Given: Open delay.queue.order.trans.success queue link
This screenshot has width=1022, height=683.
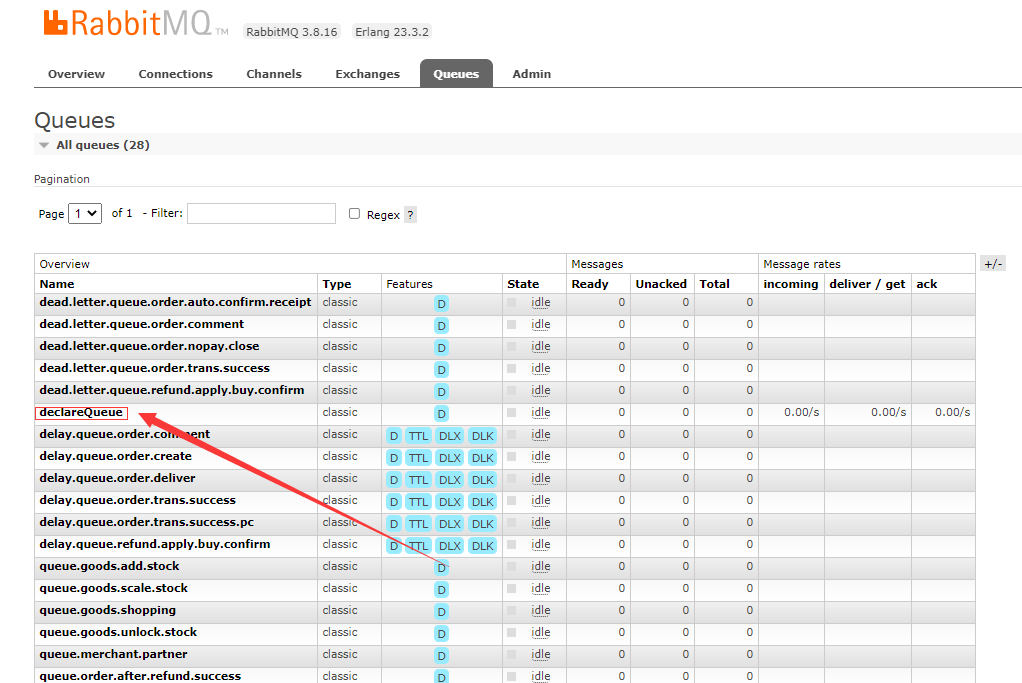Looking at the screenshot, I should coord(138,501).
